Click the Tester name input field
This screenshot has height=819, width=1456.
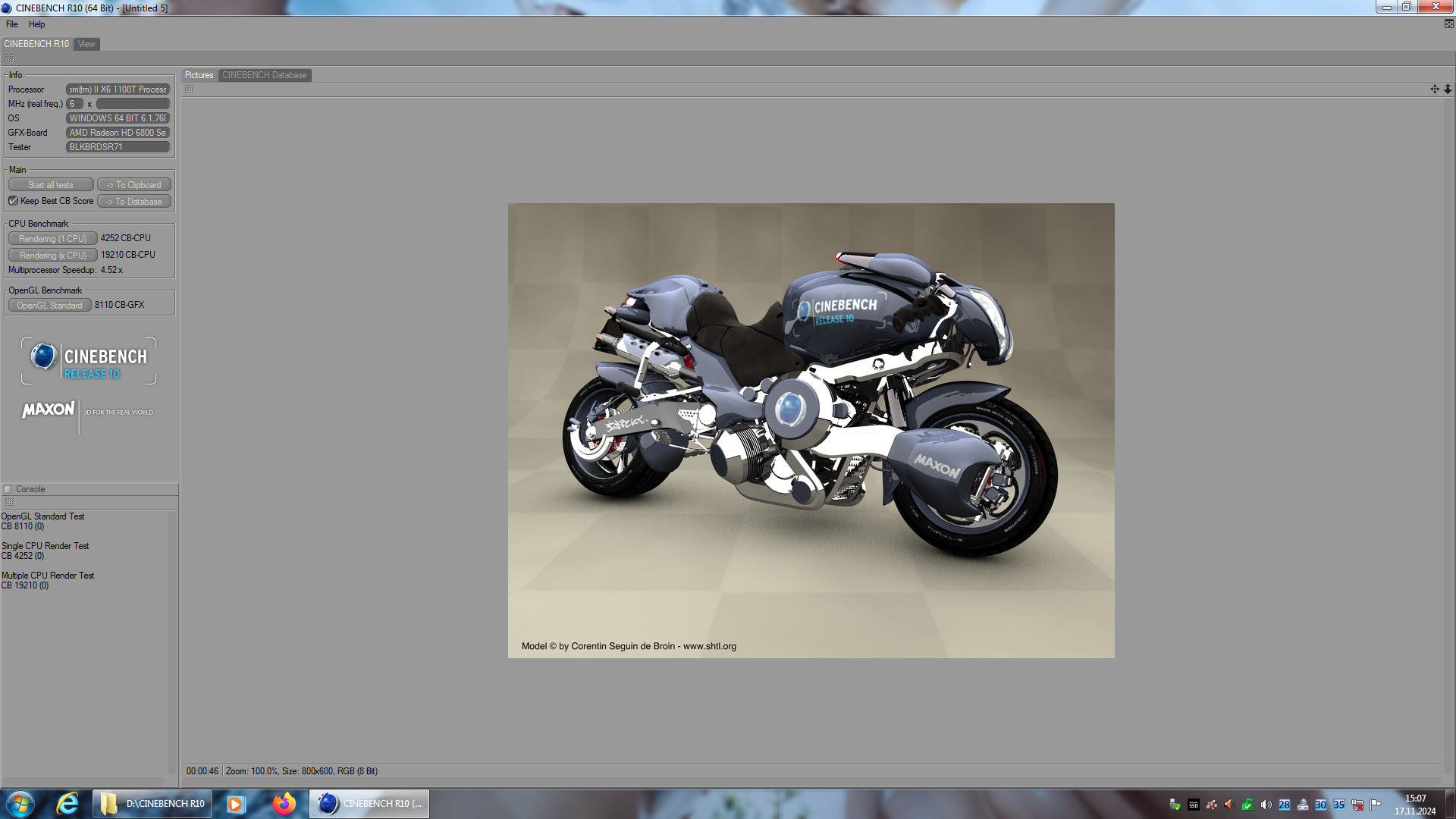pos(118,147)
